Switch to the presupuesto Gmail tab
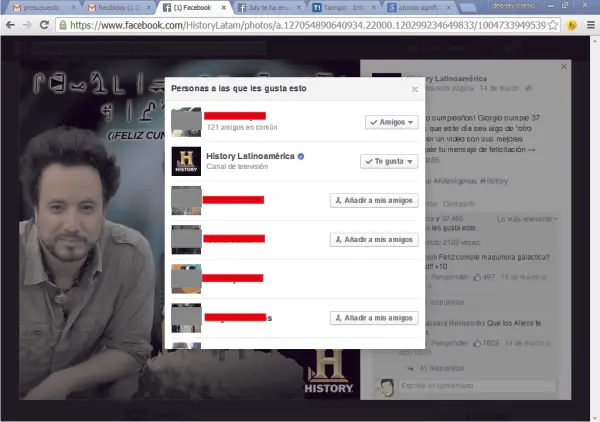Screen dimensions: 600x422 (x=41, y=8)
